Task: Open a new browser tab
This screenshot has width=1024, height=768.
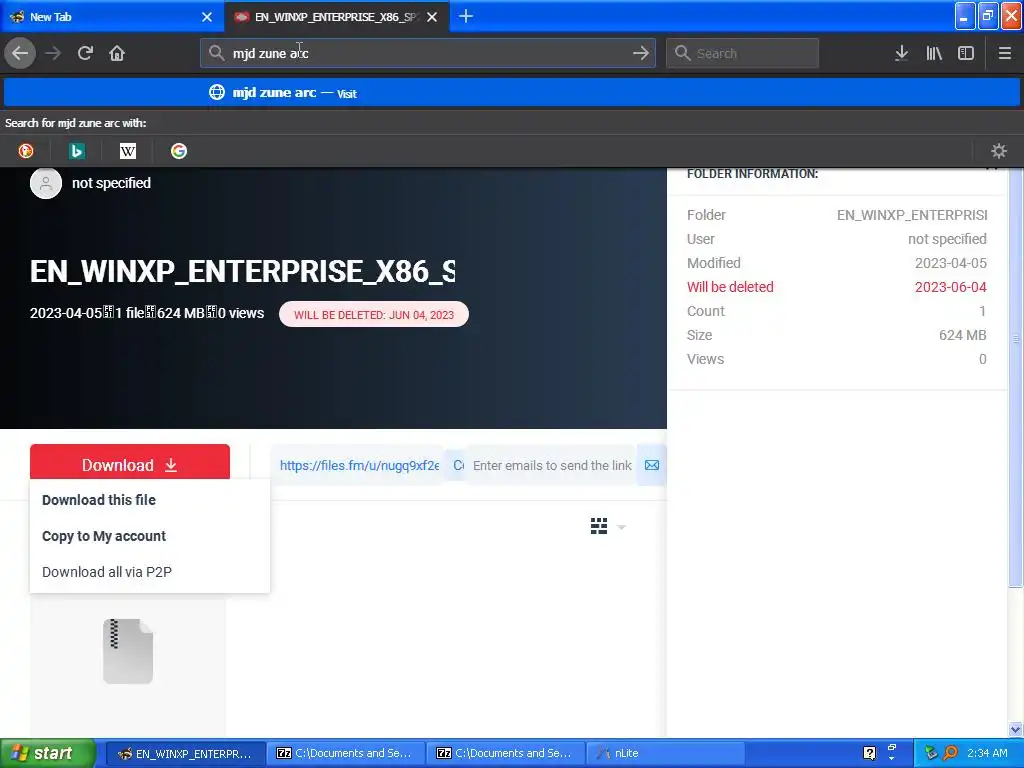Action: coord(466,16)
